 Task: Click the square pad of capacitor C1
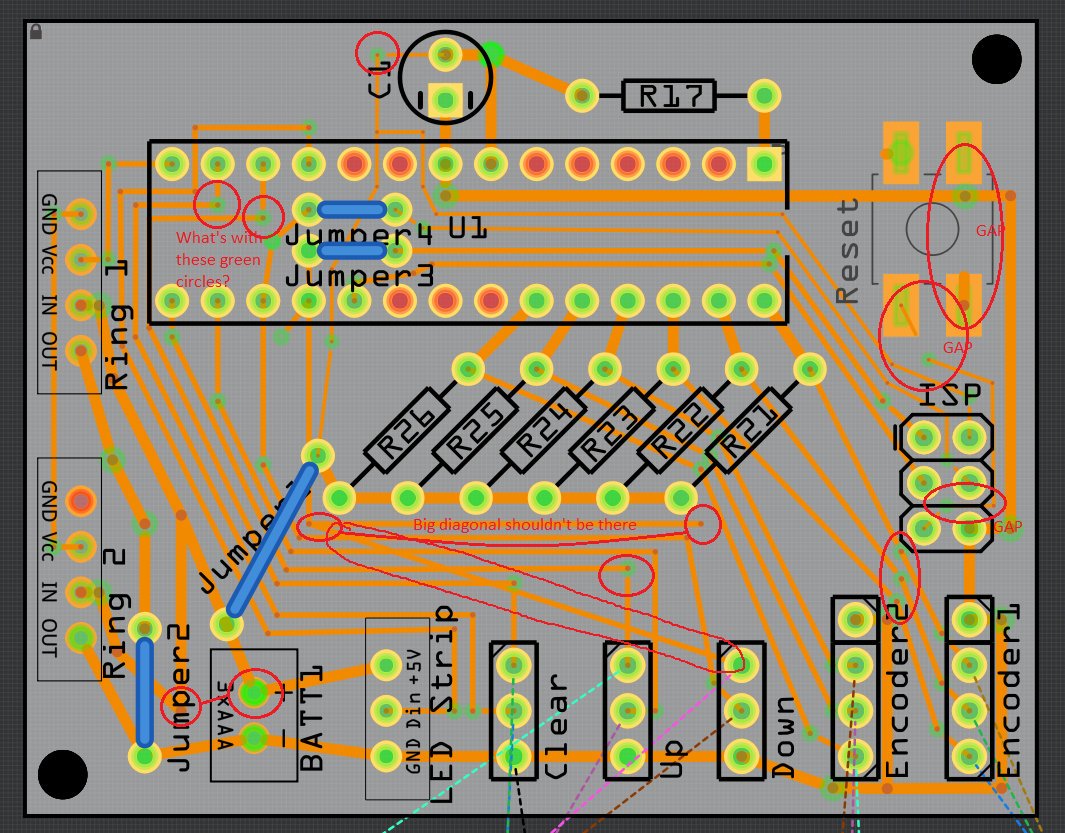coord(446,101)
